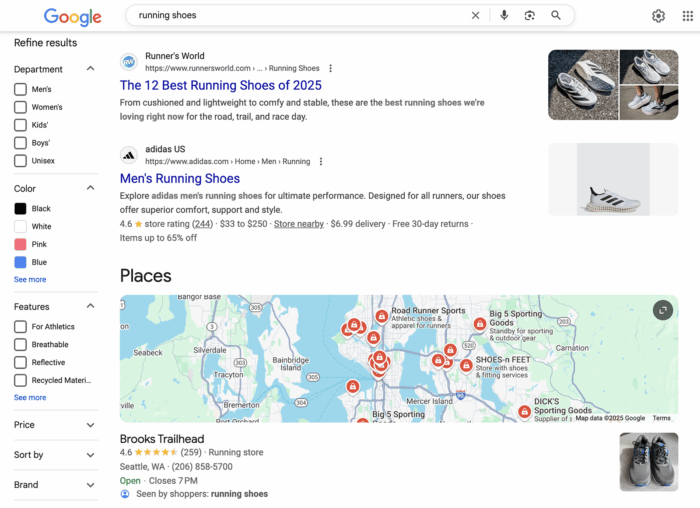The width and height of the screenshot is (700, 508).
Task: Click the magnifying glass search button
Action: tap(556, 16)
